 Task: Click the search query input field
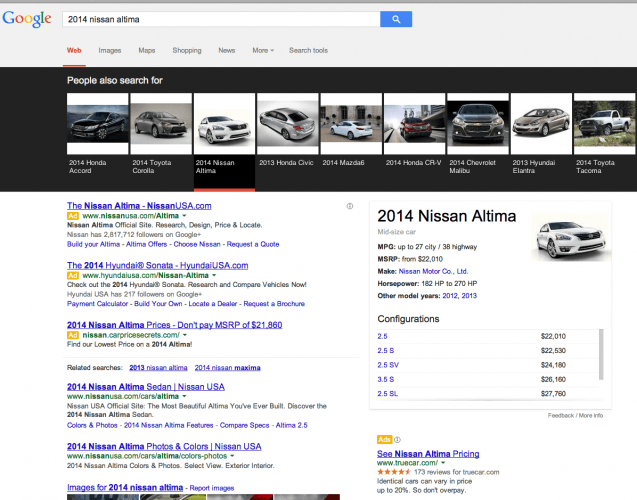[x=221, y=19]
